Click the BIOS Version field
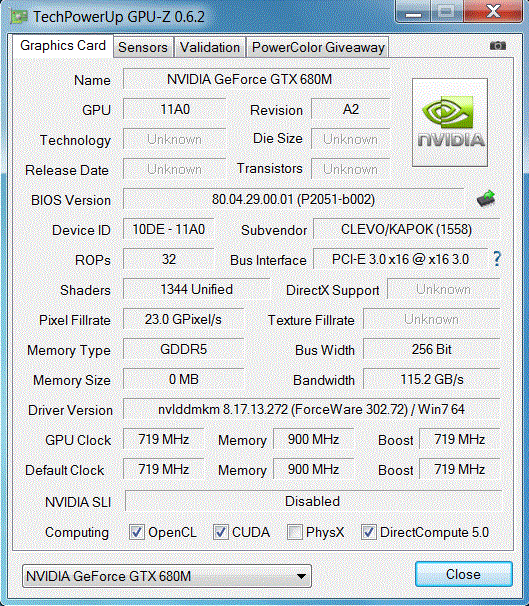The width and height of the screenshot is (529, 606). coord(293,199)
